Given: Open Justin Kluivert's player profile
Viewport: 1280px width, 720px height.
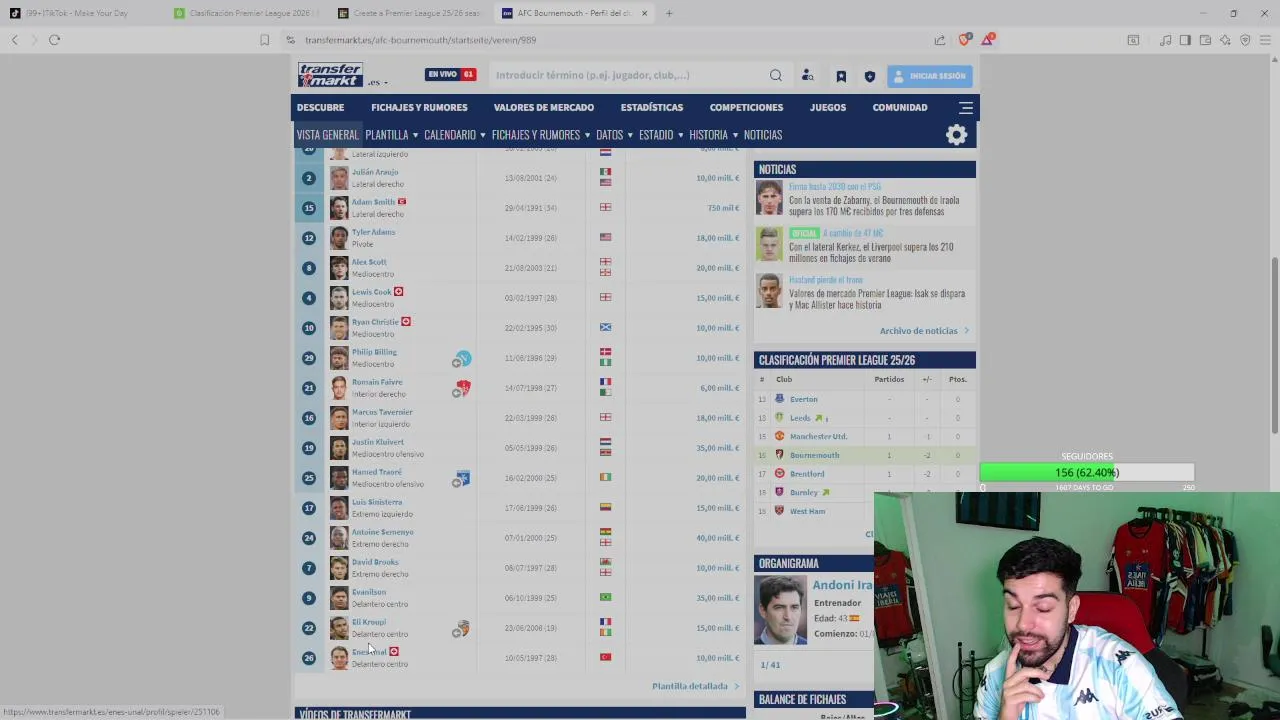Looking at the screenshot, I should (378, 442).
